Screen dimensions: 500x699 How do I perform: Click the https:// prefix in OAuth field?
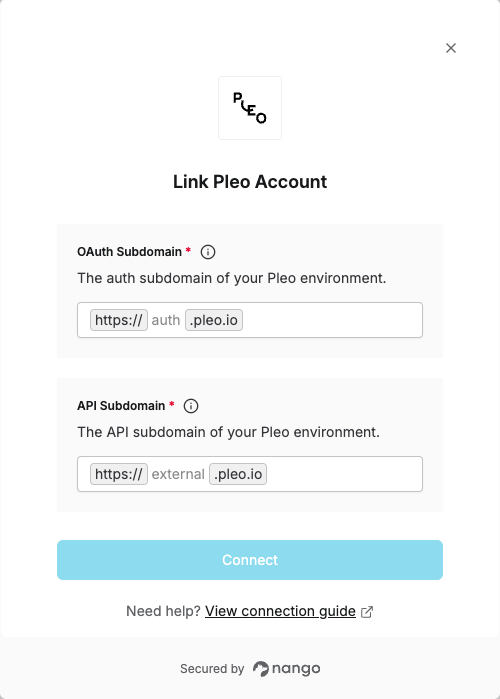pyautogui.click(x=119, y=320)
